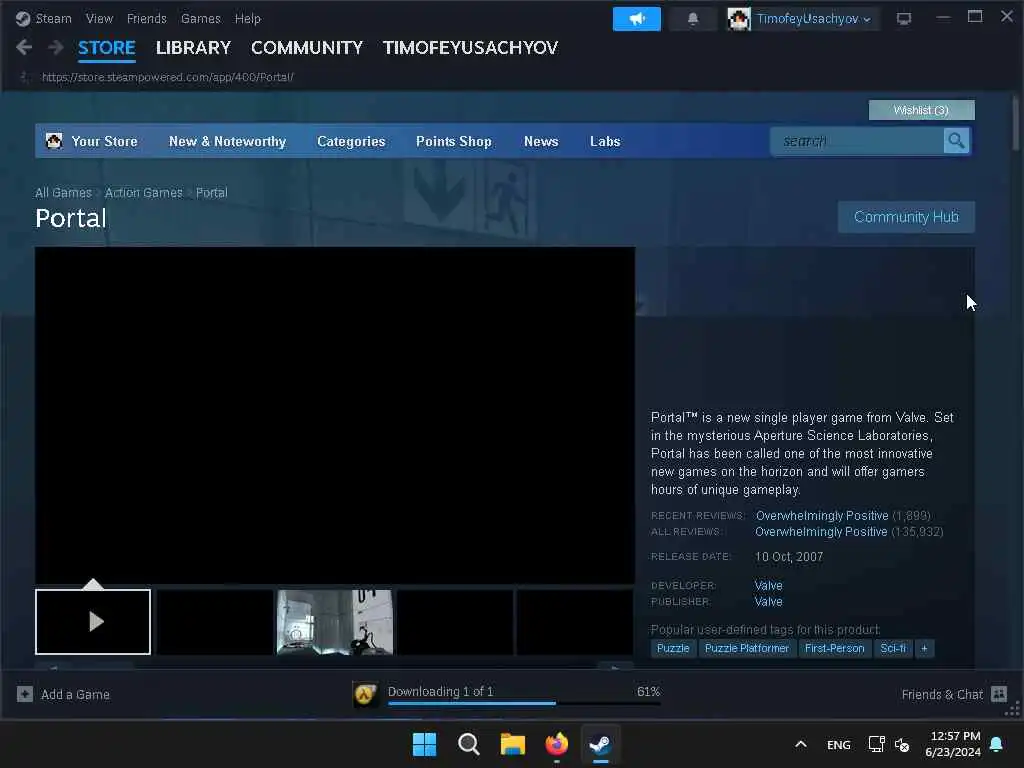Go back with the left arrow
Screen dimensions: 1024x768
[x=24, y=47]
